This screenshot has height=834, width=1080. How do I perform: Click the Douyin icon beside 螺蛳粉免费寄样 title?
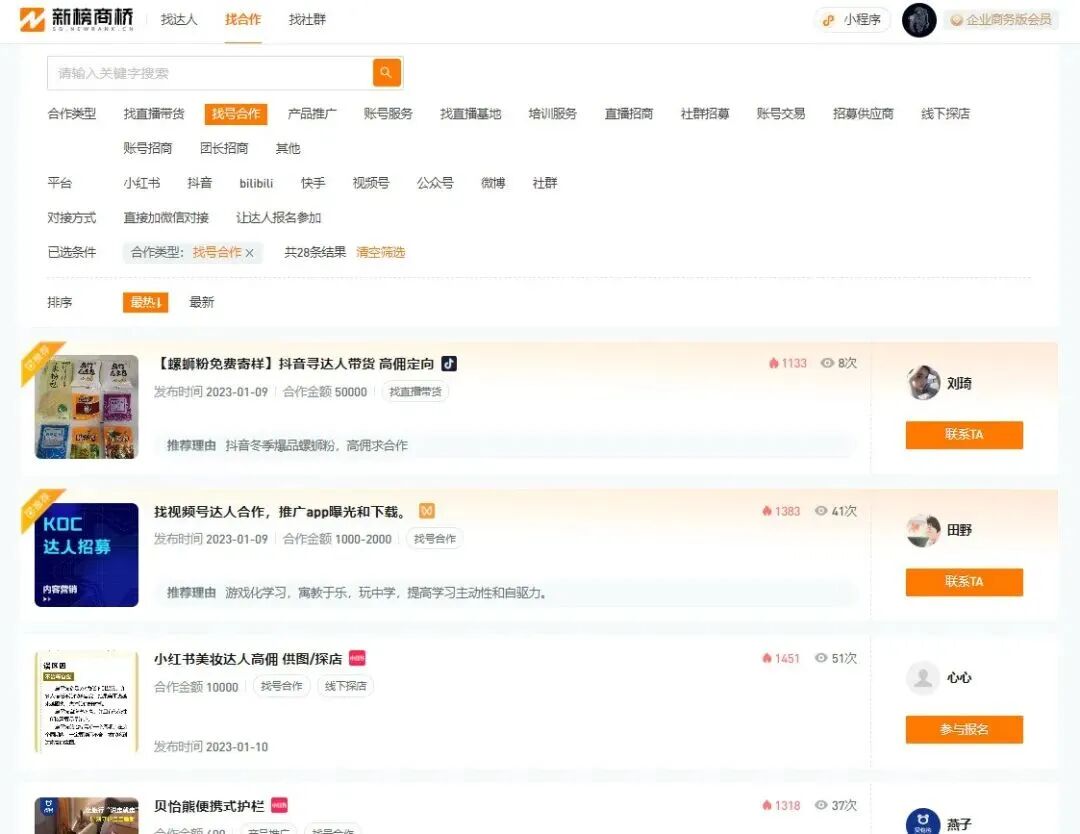pos(449,363)
